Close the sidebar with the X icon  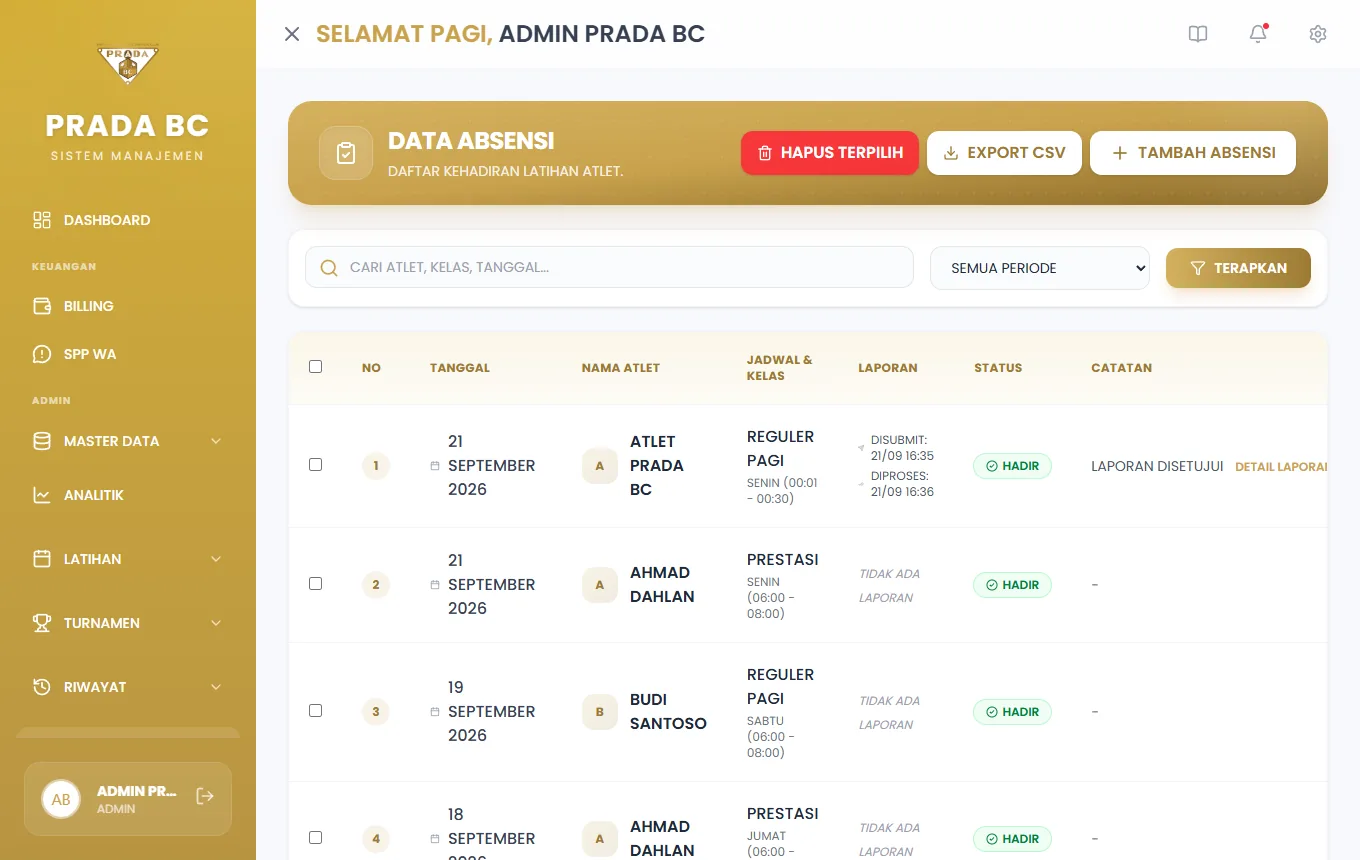[x=292, y=34]
